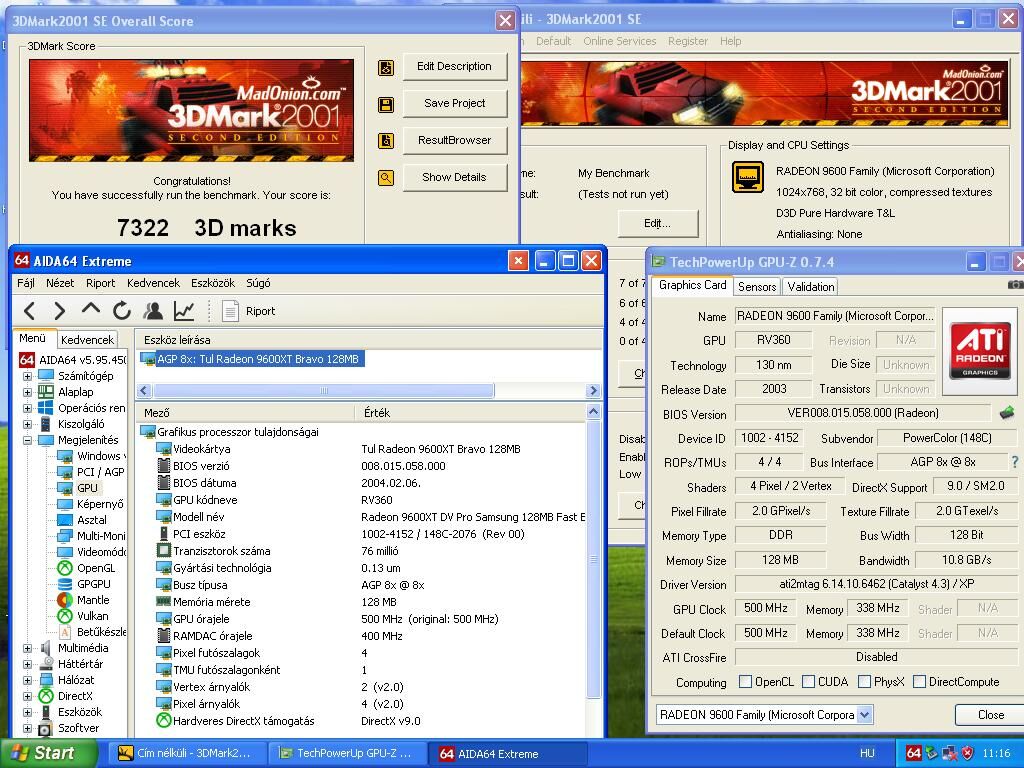Open the AIDA64 graph icon
1024x768 pixels.
pyautogui.click(x=184, y=311)
